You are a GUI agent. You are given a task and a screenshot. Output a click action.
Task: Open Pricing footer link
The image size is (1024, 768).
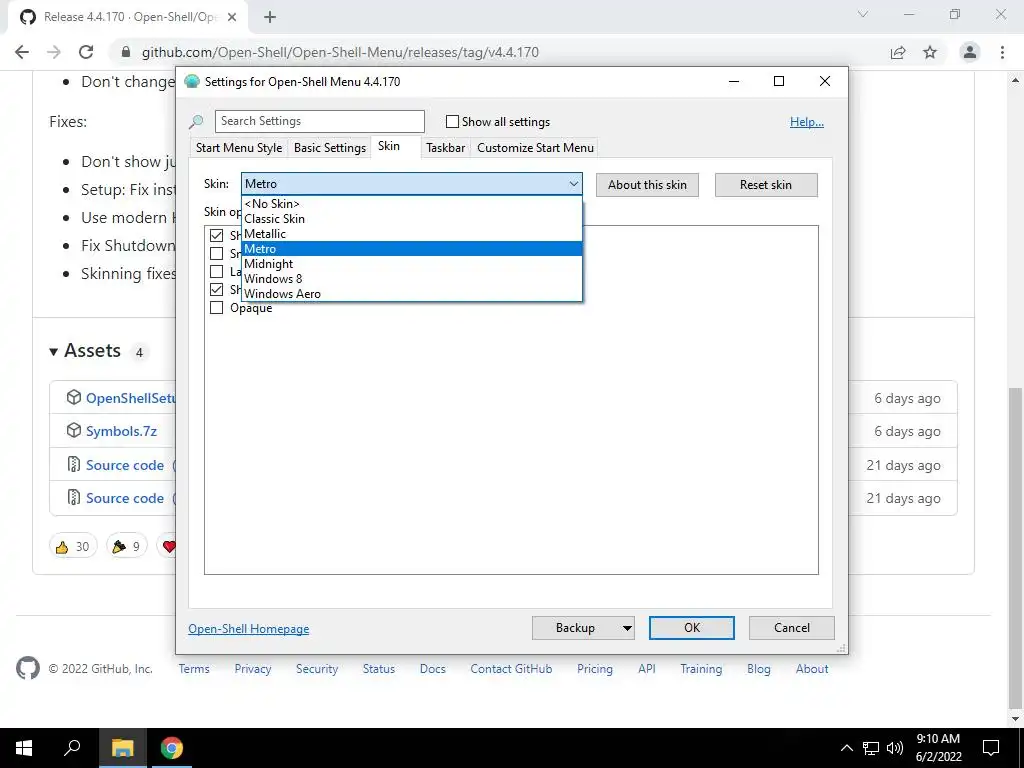click(595, 669)
